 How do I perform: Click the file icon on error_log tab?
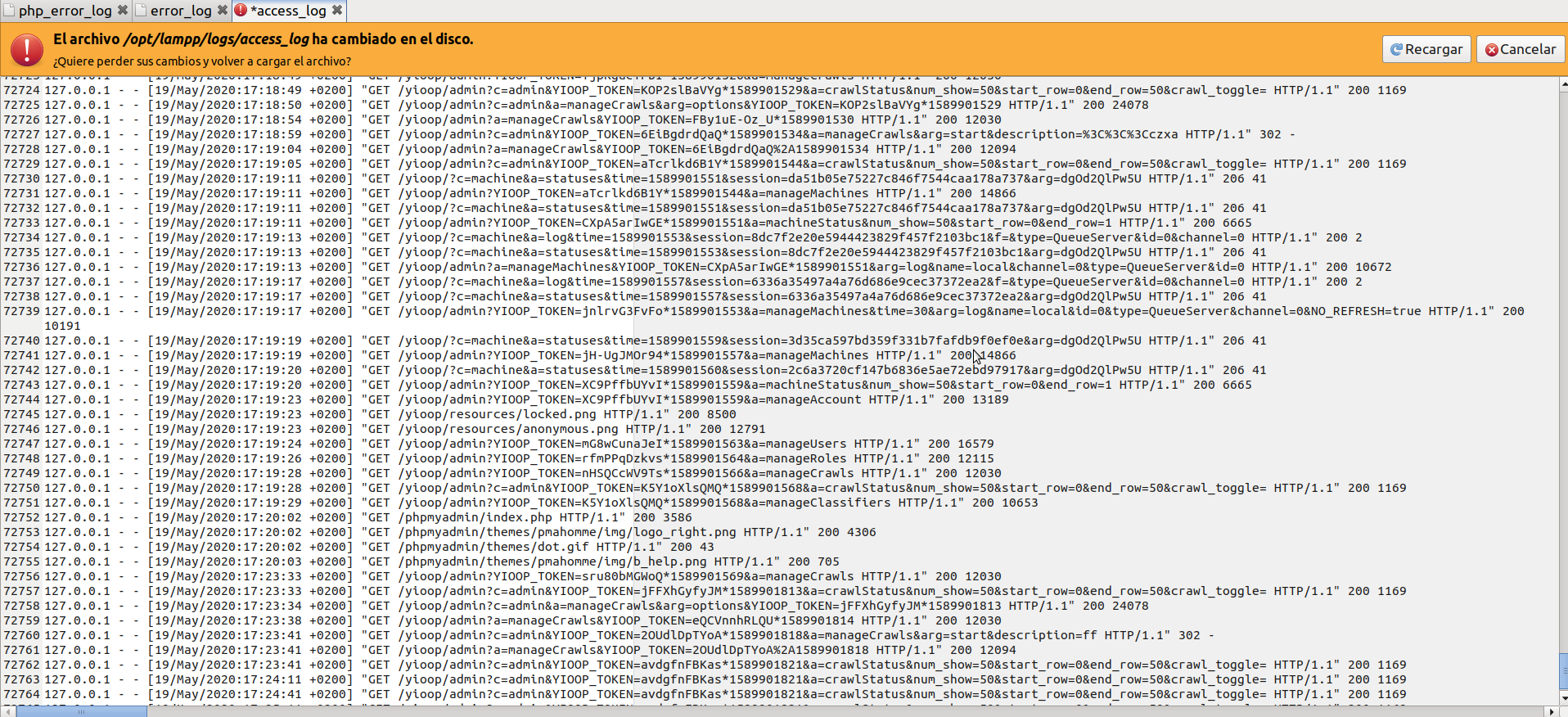(141, 11)
